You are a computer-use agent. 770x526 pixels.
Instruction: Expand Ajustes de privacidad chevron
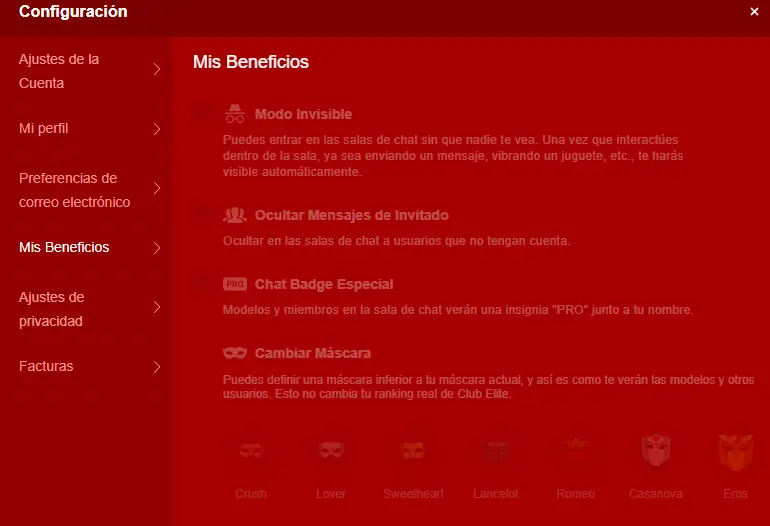(157, 307)
